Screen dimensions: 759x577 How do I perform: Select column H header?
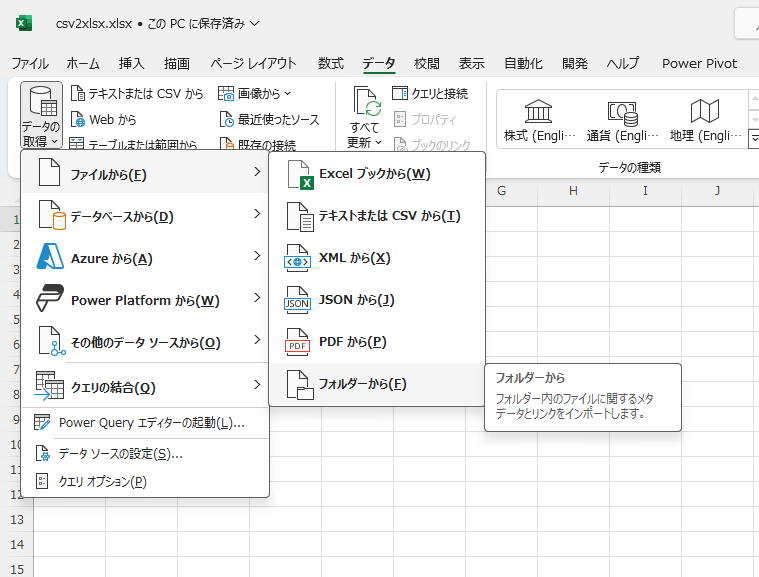(573, 190)
